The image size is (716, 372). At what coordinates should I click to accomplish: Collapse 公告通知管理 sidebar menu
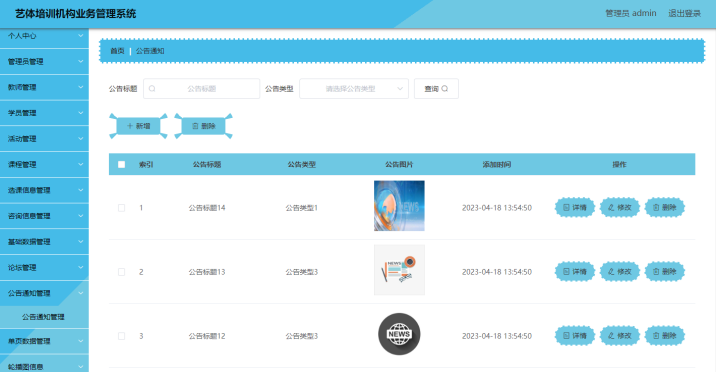(44, 293)
